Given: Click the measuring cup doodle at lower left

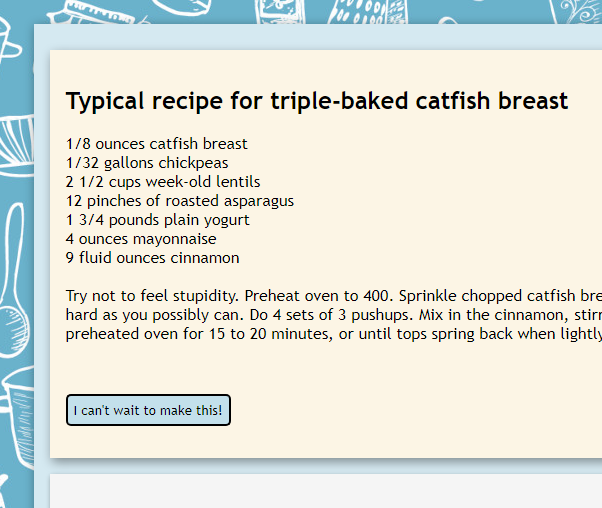Looking at the screenshot, I should (17, 402).
